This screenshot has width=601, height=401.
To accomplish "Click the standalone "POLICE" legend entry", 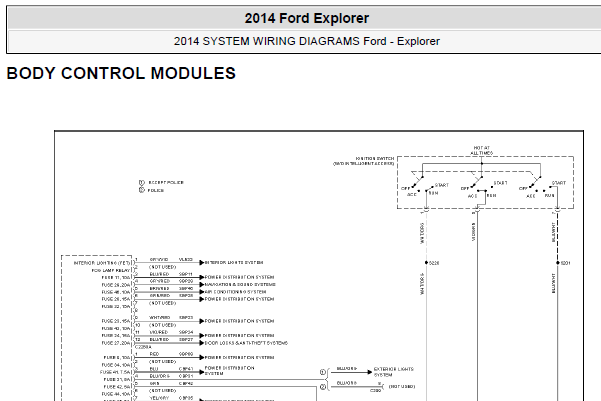I will point(156,190).
